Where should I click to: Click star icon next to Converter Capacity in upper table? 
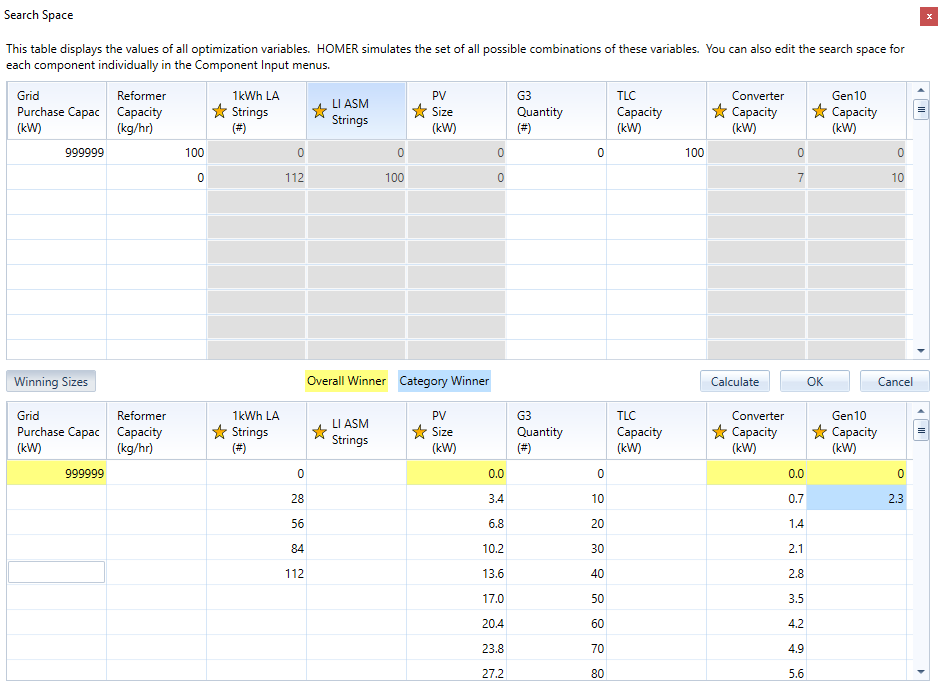point(719,112)
